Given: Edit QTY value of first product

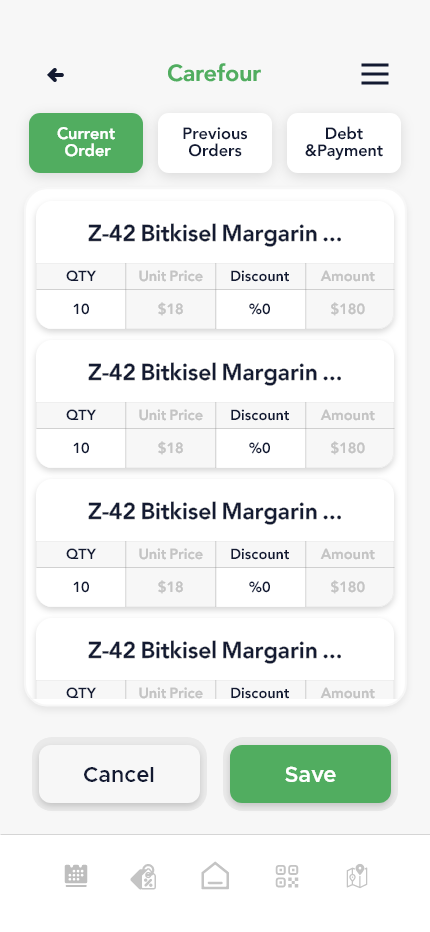Looking at the screenshot, I should point(81,309).
